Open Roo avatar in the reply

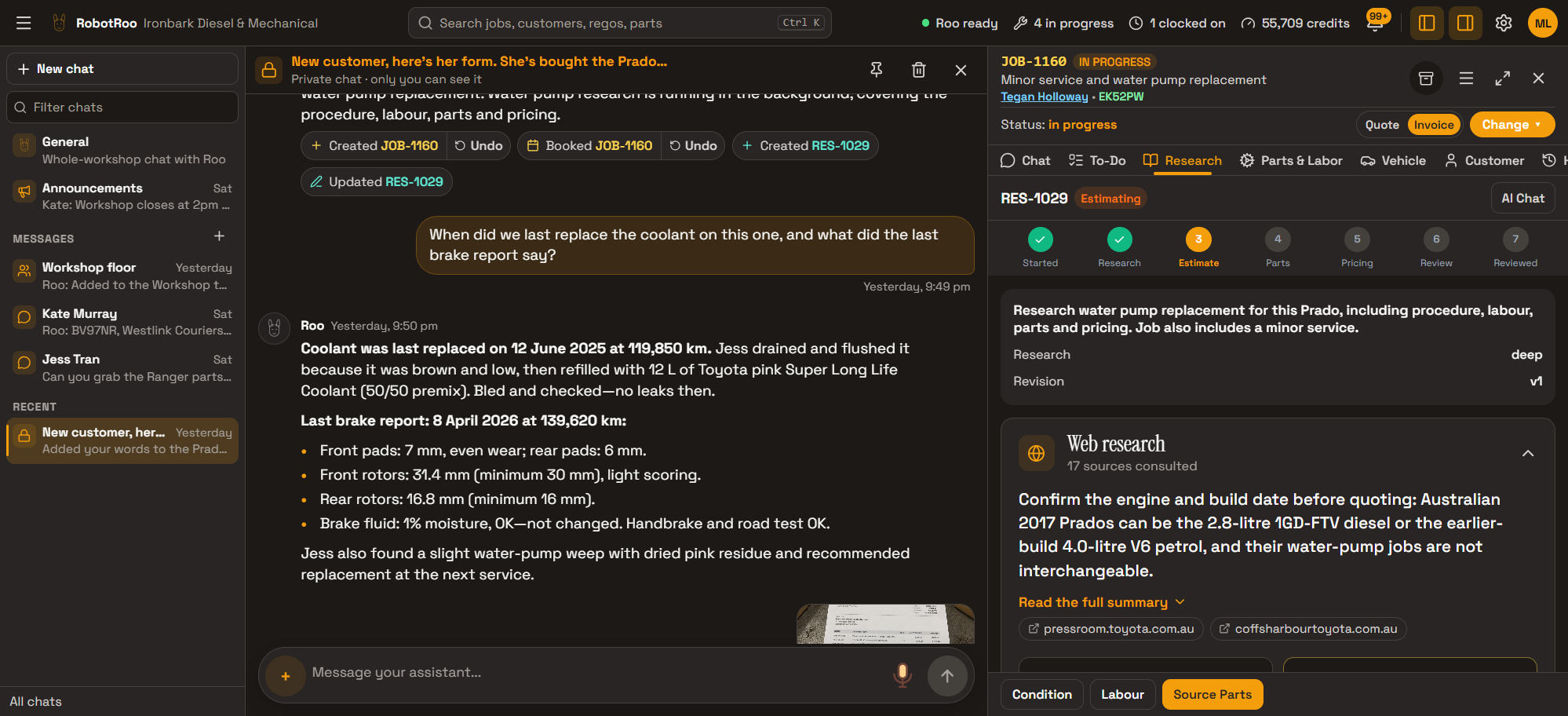coord(274,327)
